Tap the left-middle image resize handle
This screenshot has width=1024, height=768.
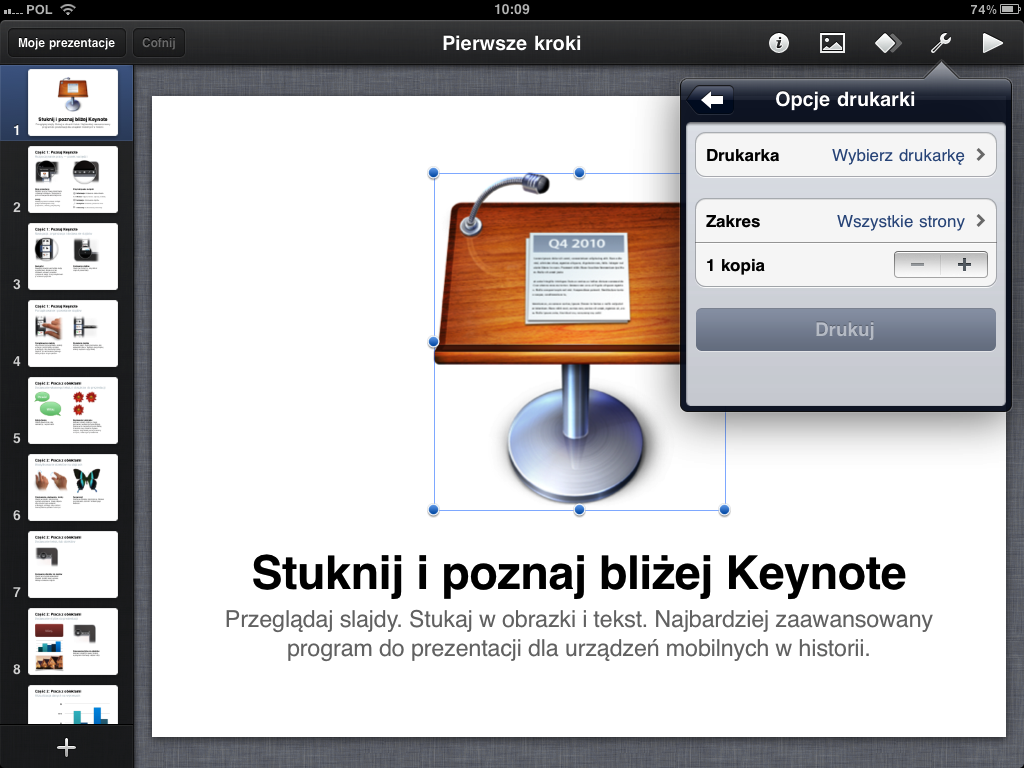click(434, 342)
